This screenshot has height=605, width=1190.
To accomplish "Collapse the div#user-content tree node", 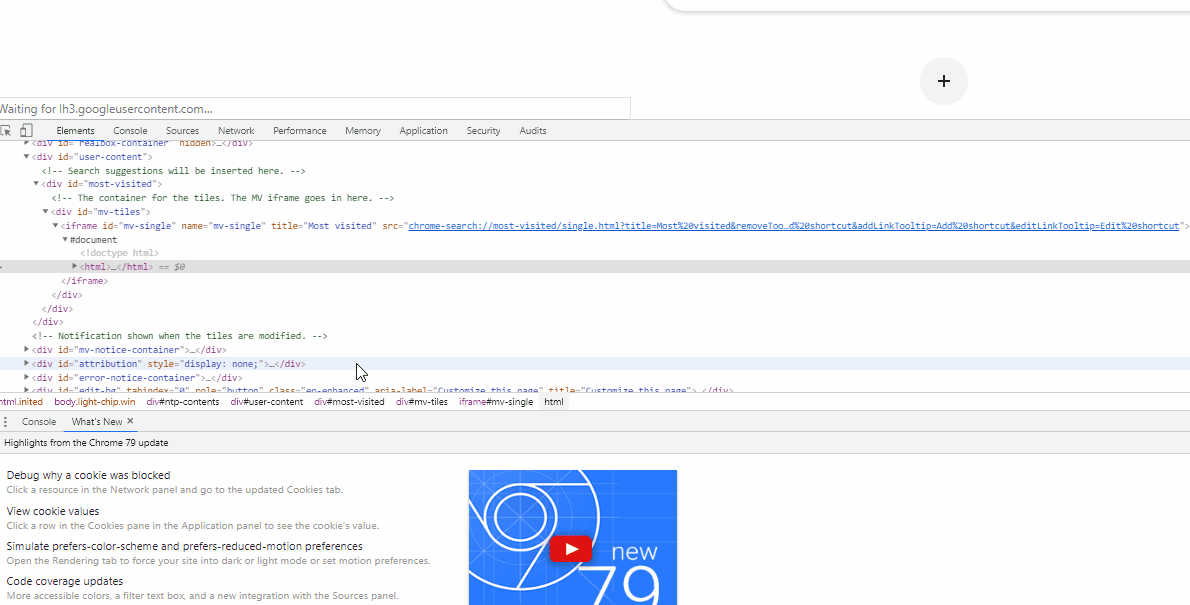I will (x=26, y=156).
